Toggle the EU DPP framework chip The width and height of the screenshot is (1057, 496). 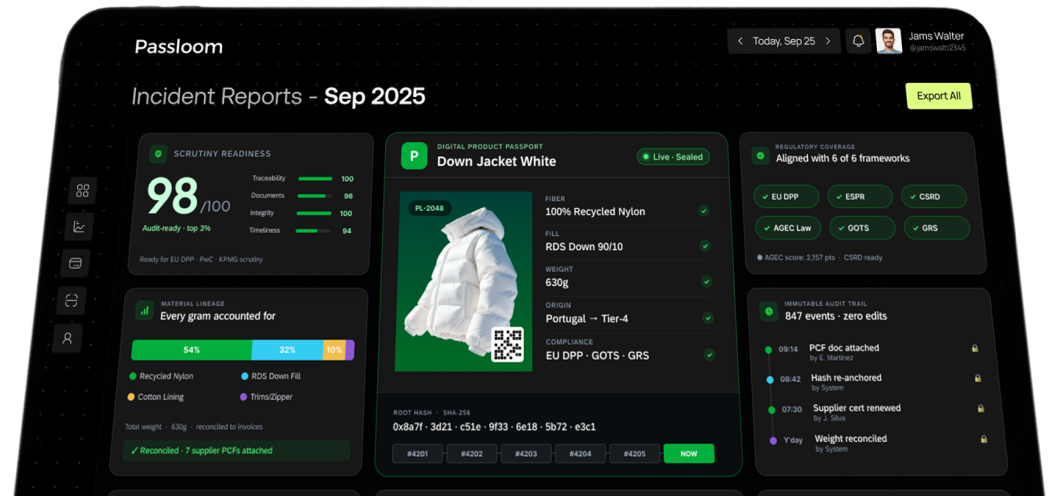tap(786, 197)
